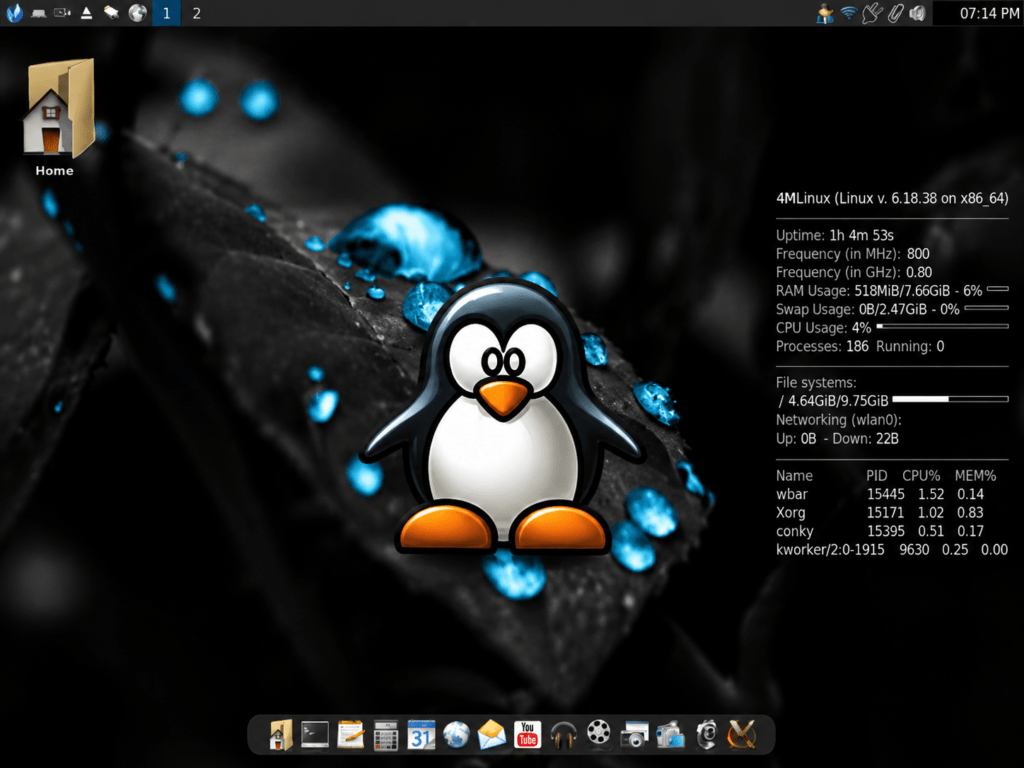The height and width of the screenshot is (768, 1024).
Task: Click the CPU% column header
Action: click(x=921, y=475)
